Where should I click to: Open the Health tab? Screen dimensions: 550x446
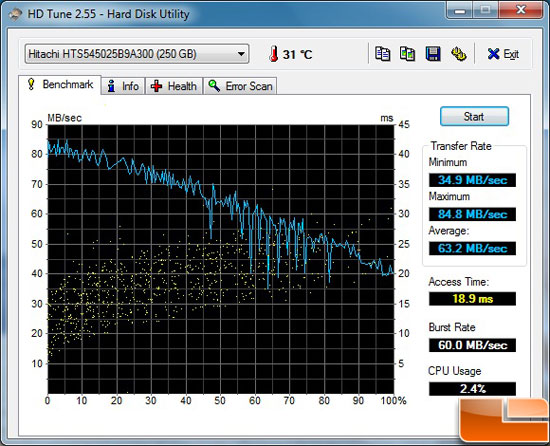(x=174, y=86)
